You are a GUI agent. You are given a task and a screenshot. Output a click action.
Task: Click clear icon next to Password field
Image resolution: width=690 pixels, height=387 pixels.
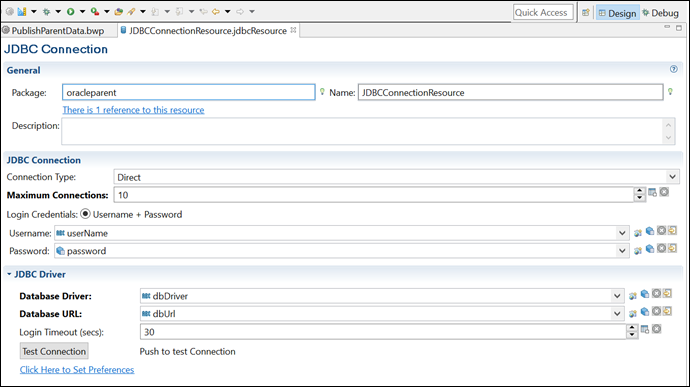click(x=661, y=248)
